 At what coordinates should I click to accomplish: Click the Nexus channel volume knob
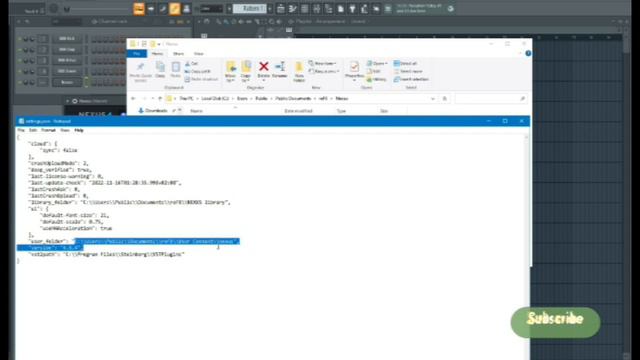[x=32, y=82]
